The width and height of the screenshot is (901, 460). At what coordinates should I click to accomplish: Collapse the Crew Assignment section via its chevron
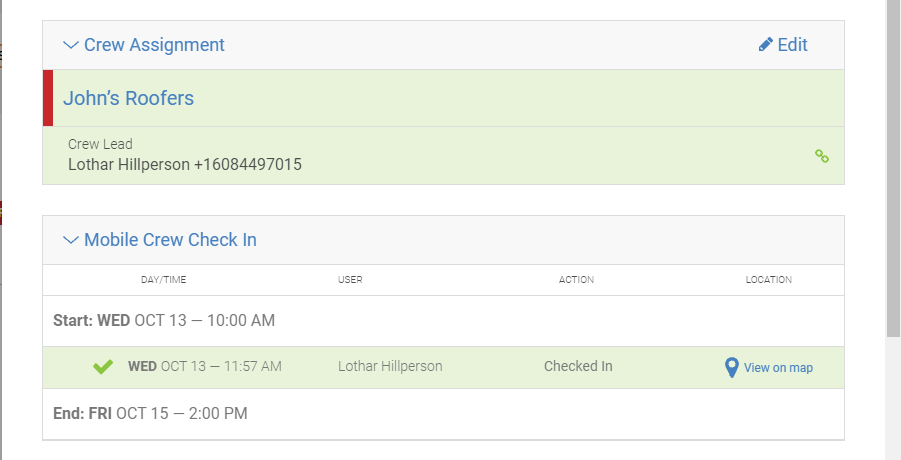71,45
